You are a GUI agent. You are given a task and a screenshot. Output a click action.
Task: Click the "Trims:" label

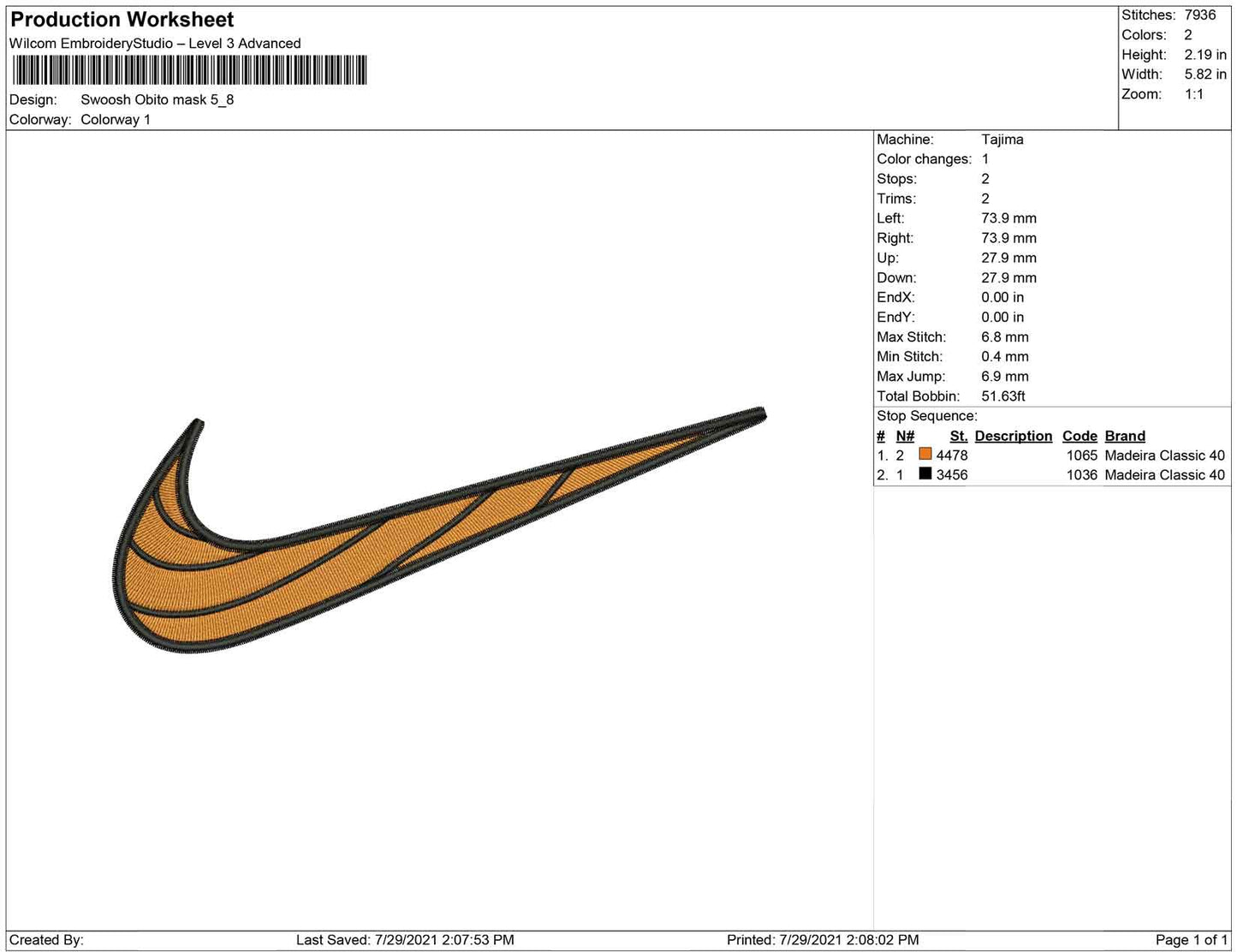[896, 199]
